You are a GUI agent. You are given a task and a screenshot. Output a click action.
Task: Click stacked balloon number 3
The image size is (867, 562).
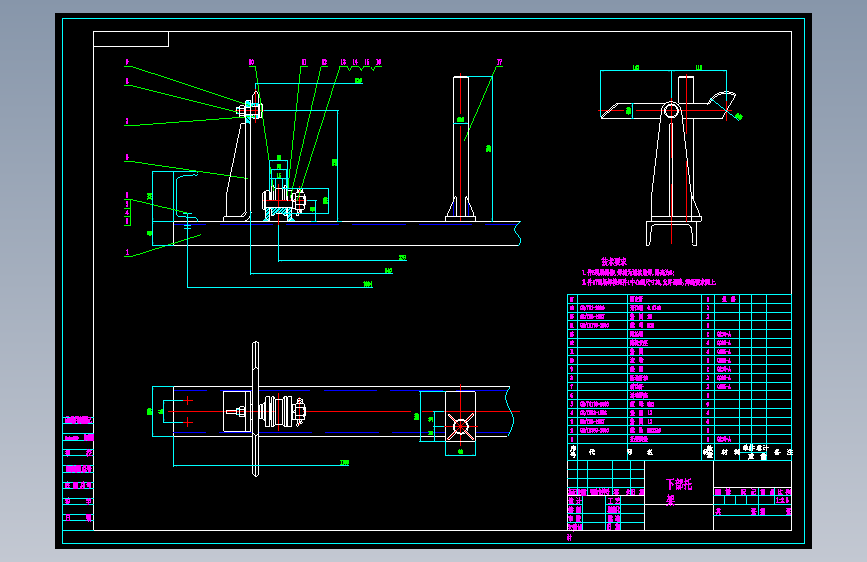pos(127,204)
